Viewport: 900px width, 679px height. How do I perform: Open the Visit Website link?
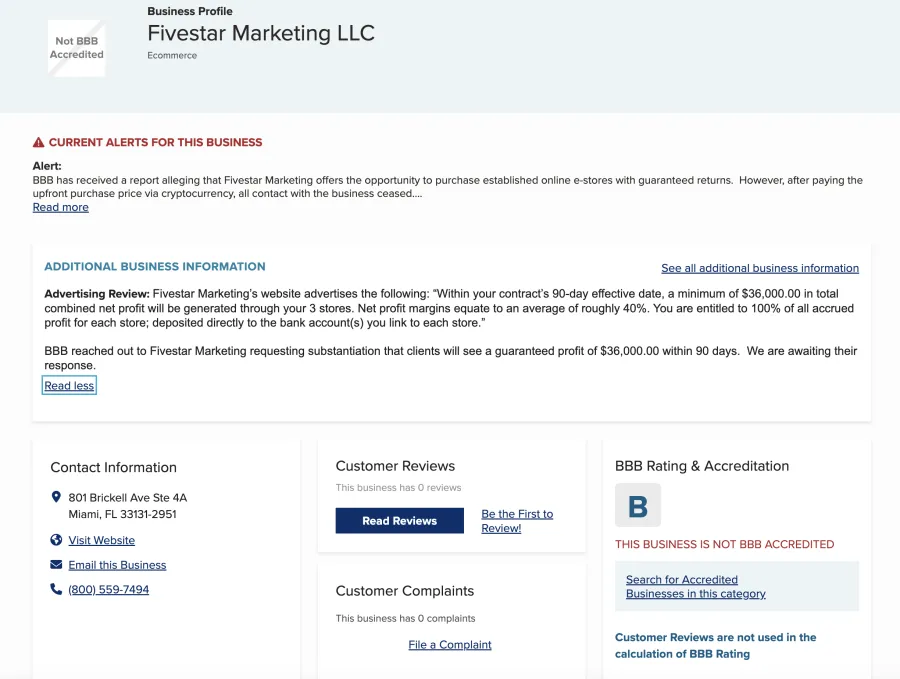click(x=102, y=540)
